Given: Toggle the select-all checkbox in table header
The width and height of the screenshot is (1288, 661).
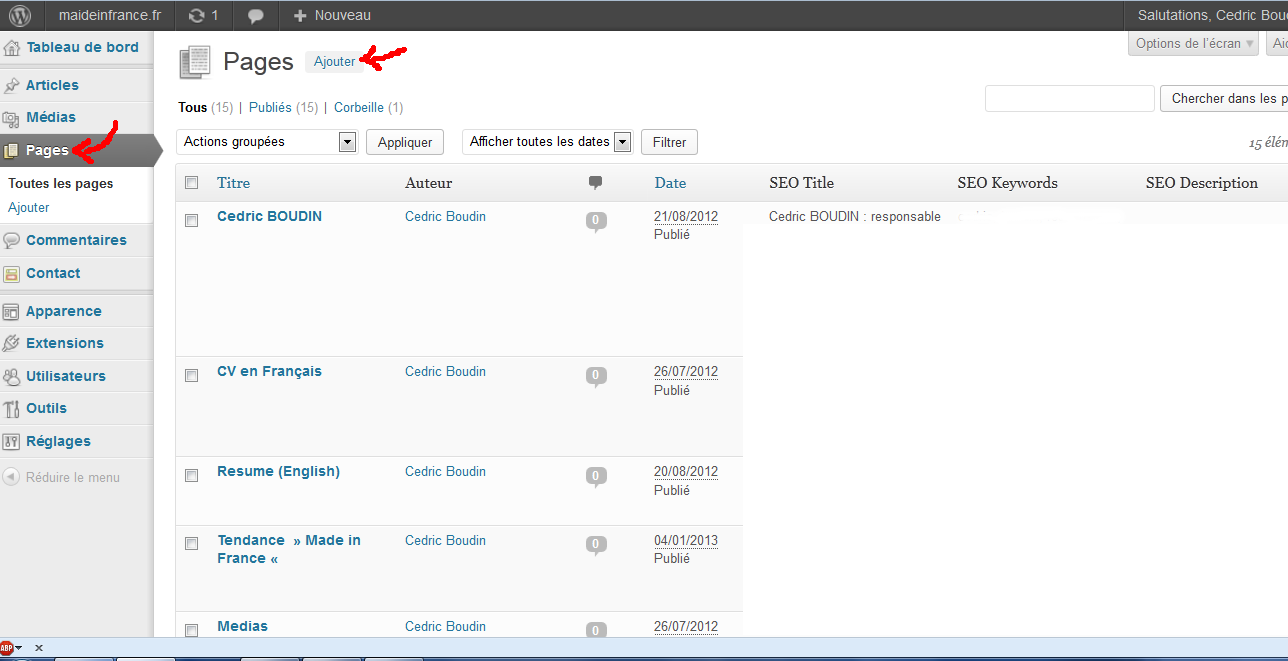Looking at the screenshot, I should 192,182.
